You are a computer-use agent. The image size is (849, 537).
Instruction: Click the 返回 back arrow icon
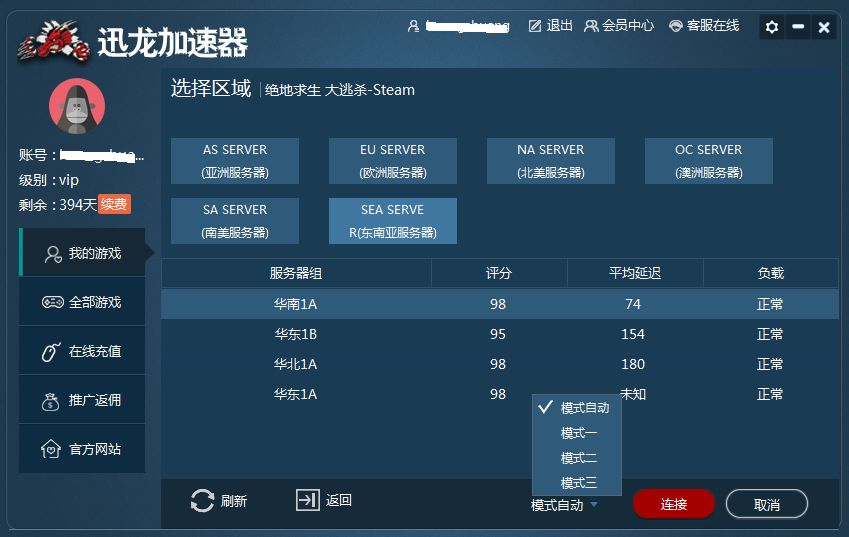click(x=308, y=500)
